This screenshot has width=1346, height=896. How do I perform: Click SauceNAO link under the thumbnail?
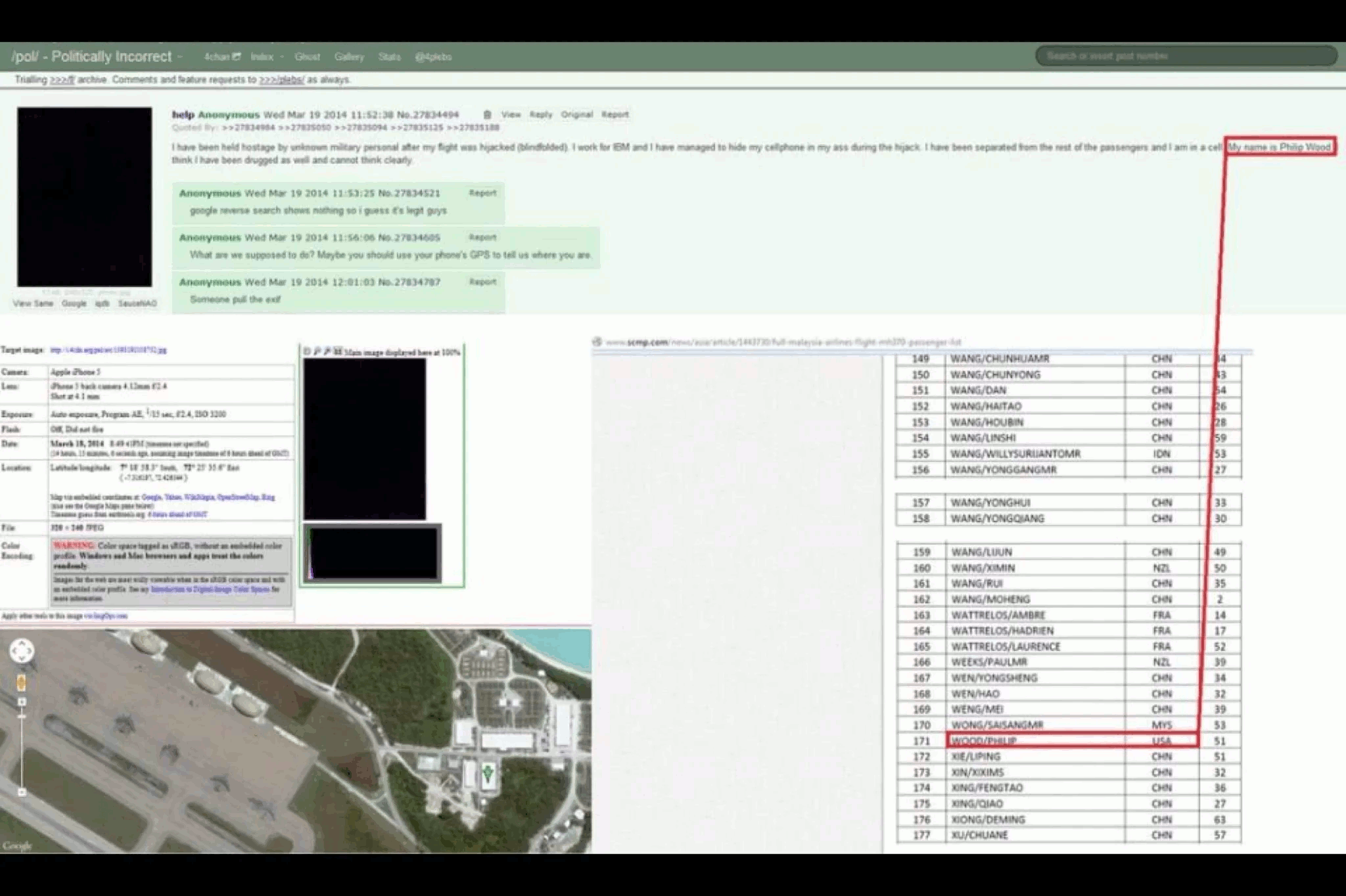click(137, 303)
